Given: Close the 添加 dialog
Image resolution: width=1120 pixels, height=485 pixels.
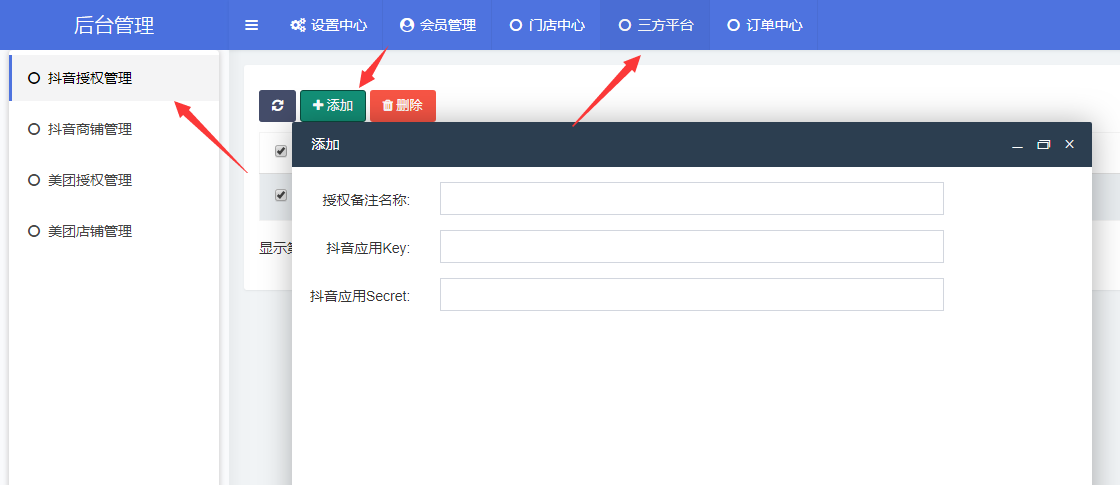Looking at the screenshot, I should (1069, 144).
